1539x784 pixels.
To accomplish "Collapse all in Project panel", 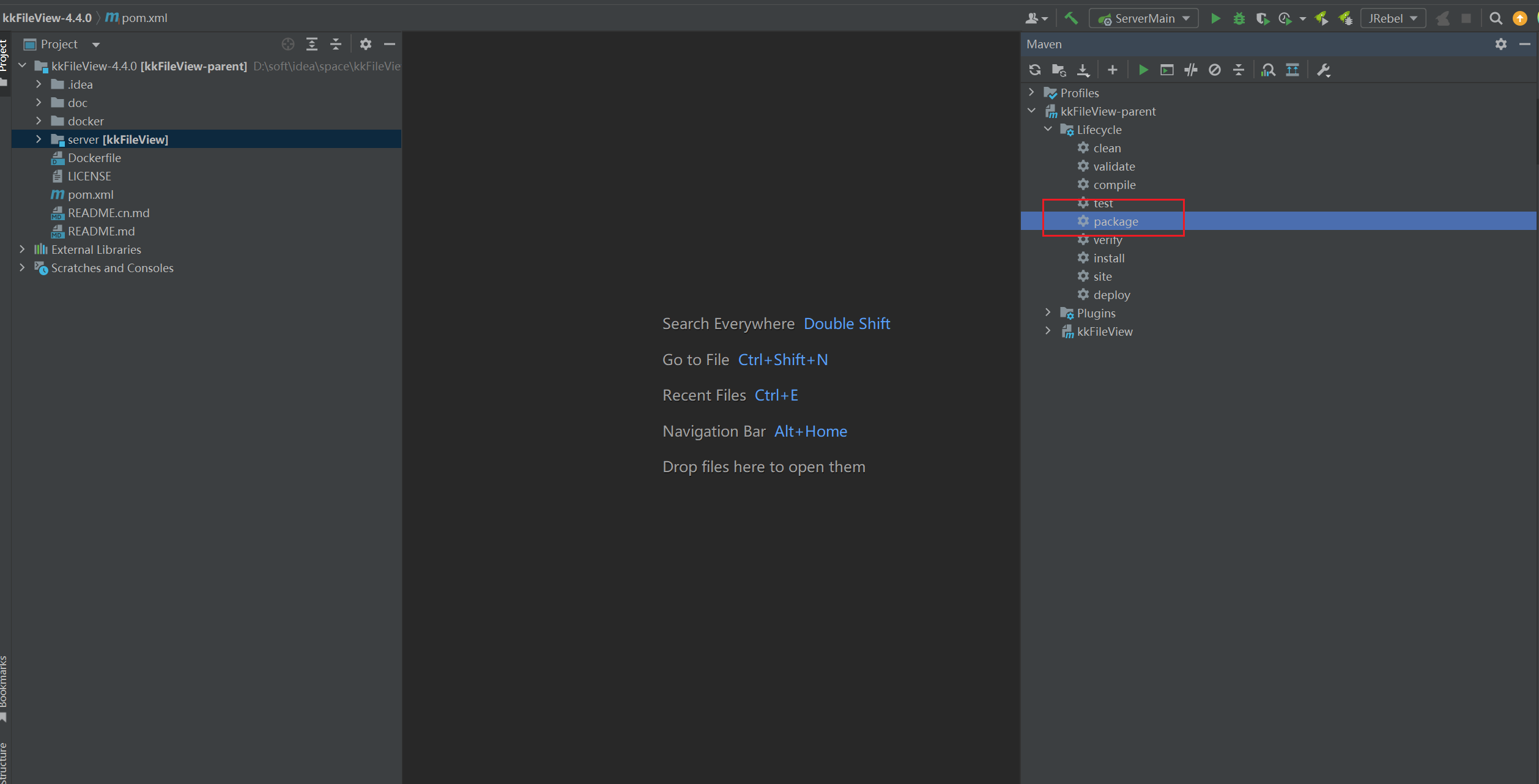I will tap(336, 44).
